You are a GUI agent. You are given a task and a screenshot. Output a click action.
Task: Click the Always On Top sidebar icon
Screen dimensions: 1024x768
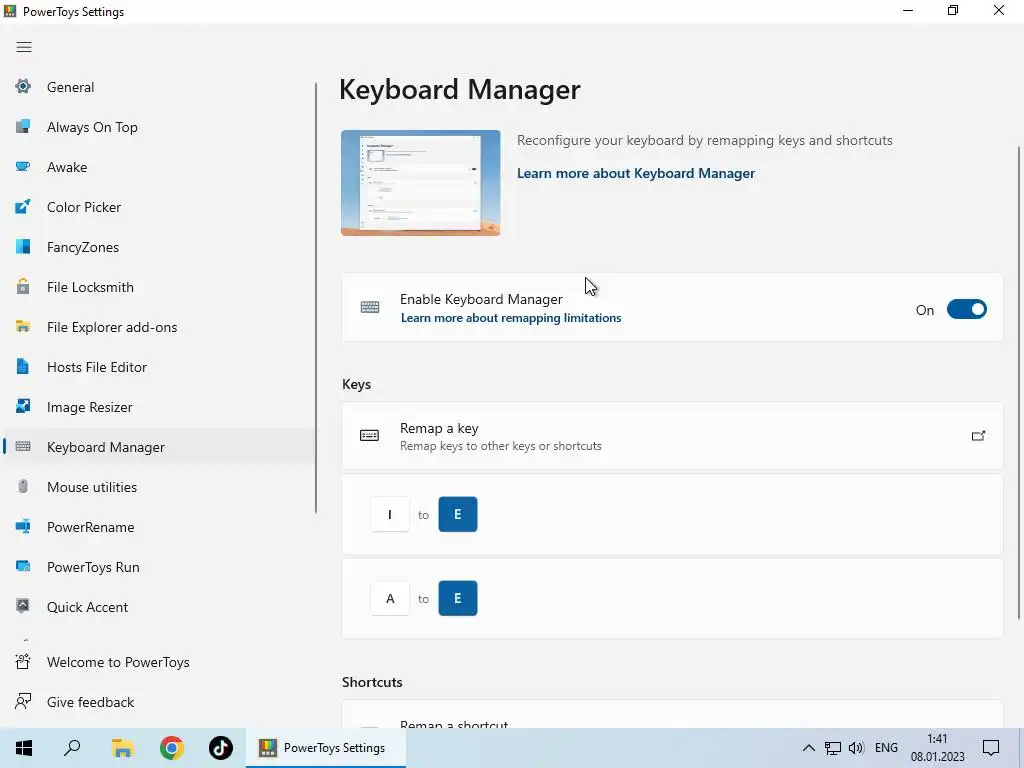point(23,126)
